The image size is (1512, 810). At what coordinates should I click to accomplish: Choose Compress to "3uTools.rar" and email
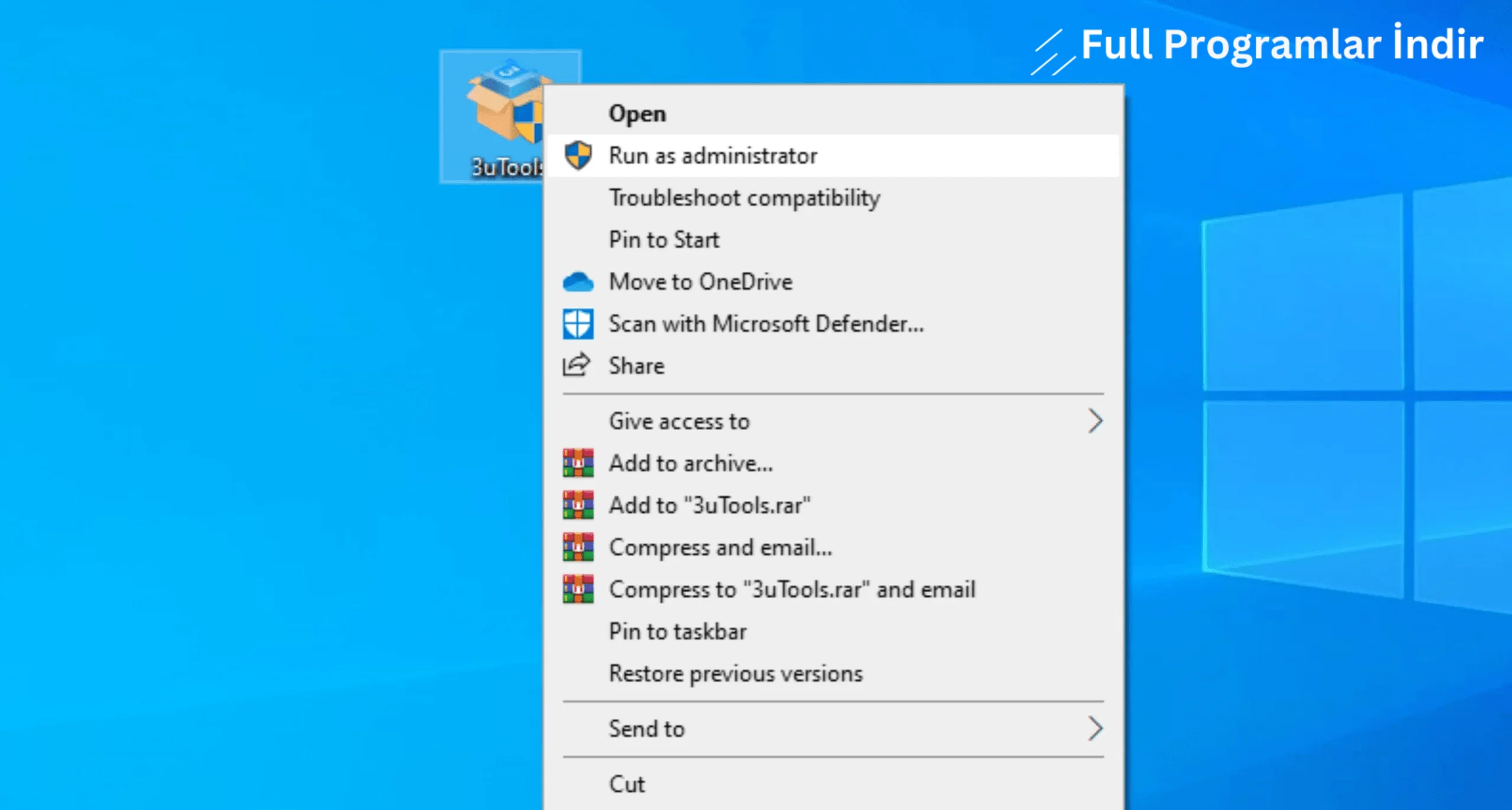coord(833,589)
